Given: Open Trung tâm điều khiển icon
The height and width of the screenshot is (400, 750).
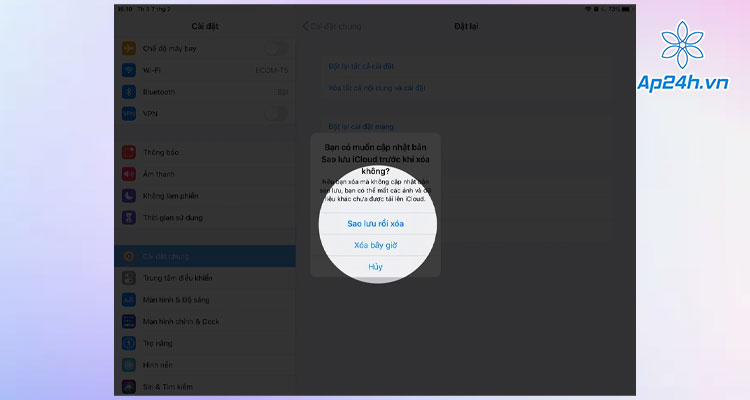Looking at the screenshot, I should pyautogui.click(x=129, y=278).
